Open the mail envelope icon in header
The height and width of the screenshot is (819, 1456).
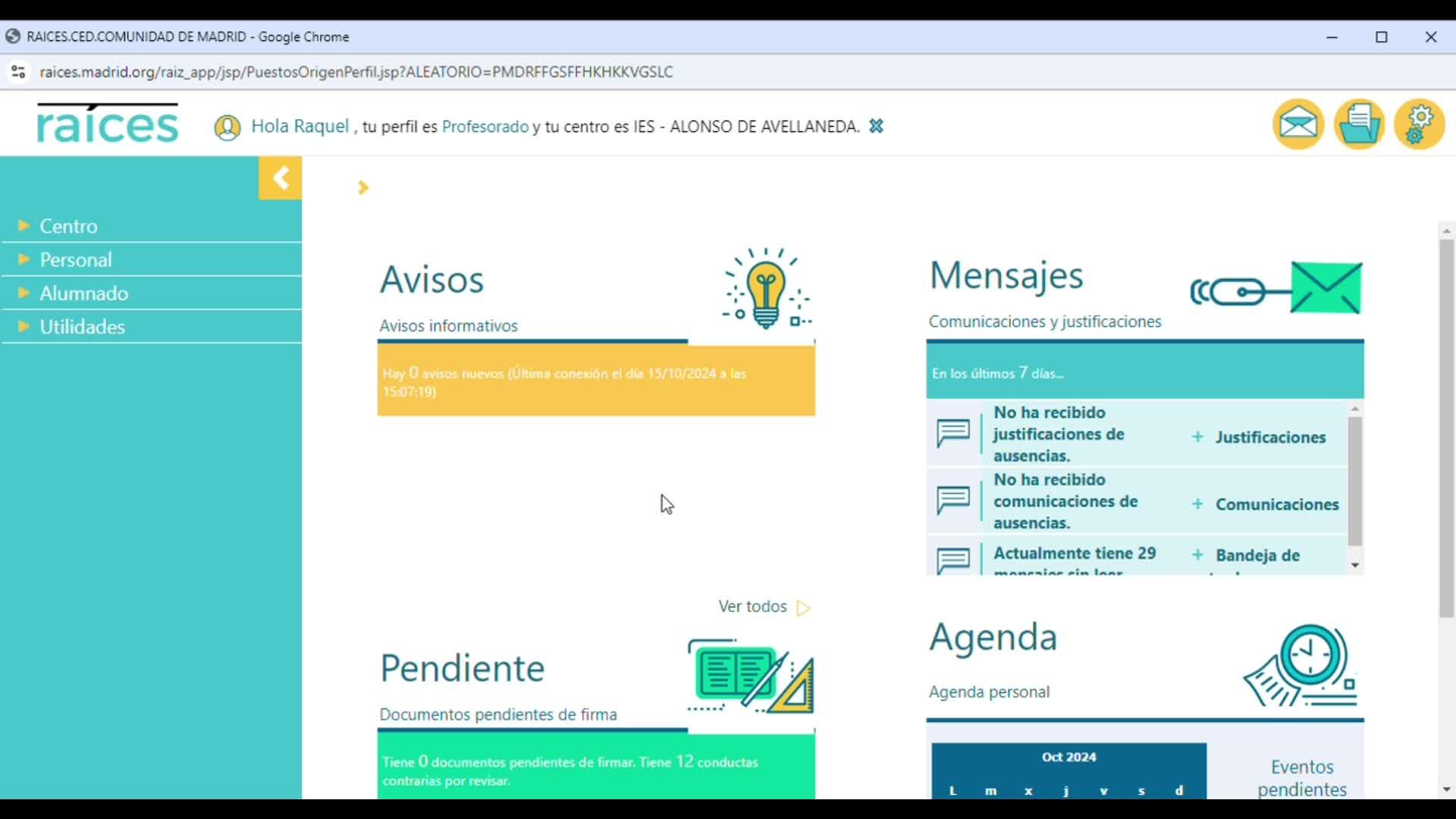tap(1298, 124)
